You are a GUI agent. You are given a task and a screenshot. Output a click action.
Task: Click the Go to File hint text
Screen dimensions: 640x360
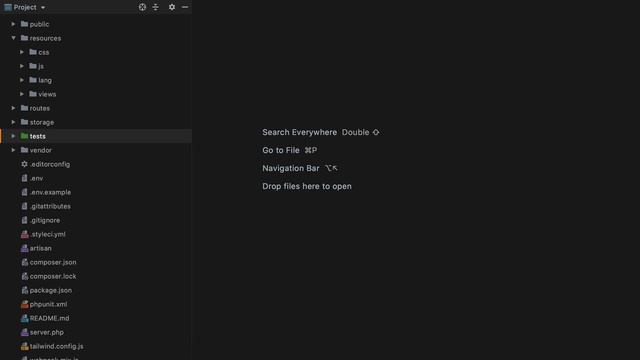(x=281, y=150)
